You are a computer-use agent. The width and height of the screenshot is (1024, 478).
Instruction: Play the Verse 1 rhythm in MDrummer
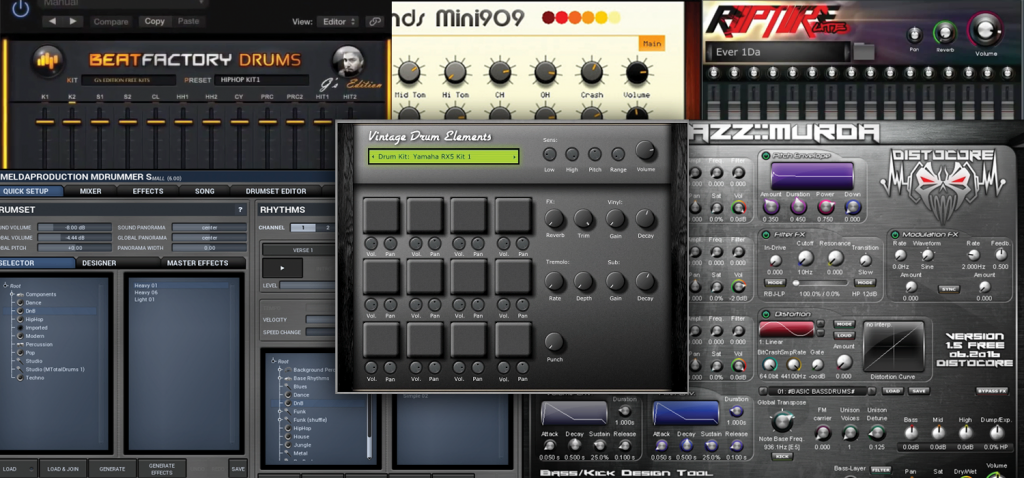pyautogui.click(x=282, y=268)
